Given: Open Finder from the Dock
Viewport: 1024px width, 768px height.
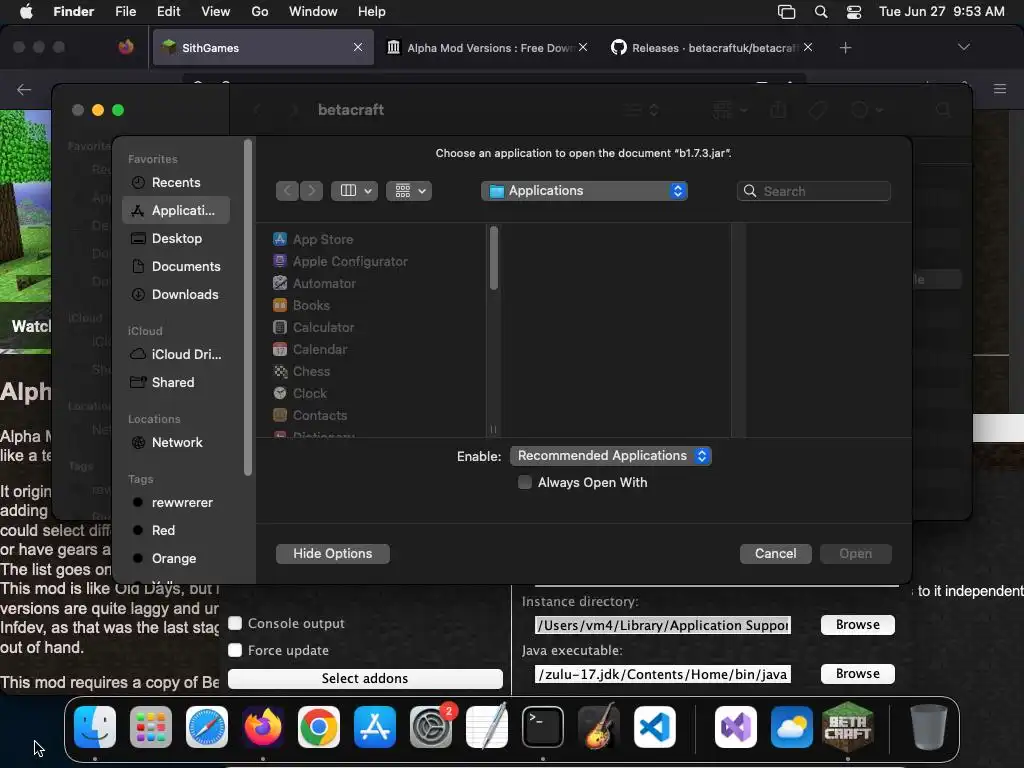Looking at the screenshot, I should tap(95, 727).
